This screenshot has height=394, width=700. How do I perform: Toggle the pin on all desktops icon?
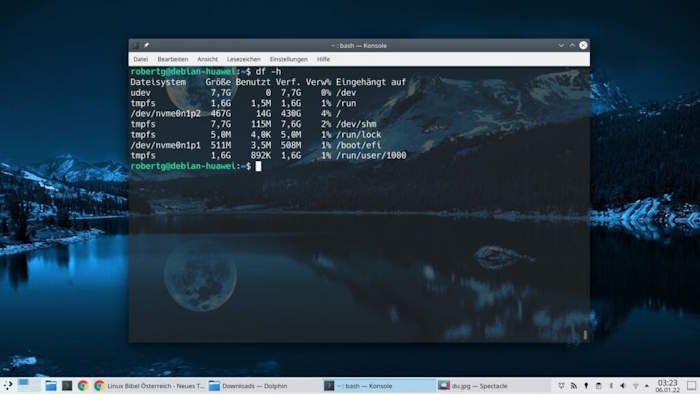pyautogui.click(x=146, y=46)
